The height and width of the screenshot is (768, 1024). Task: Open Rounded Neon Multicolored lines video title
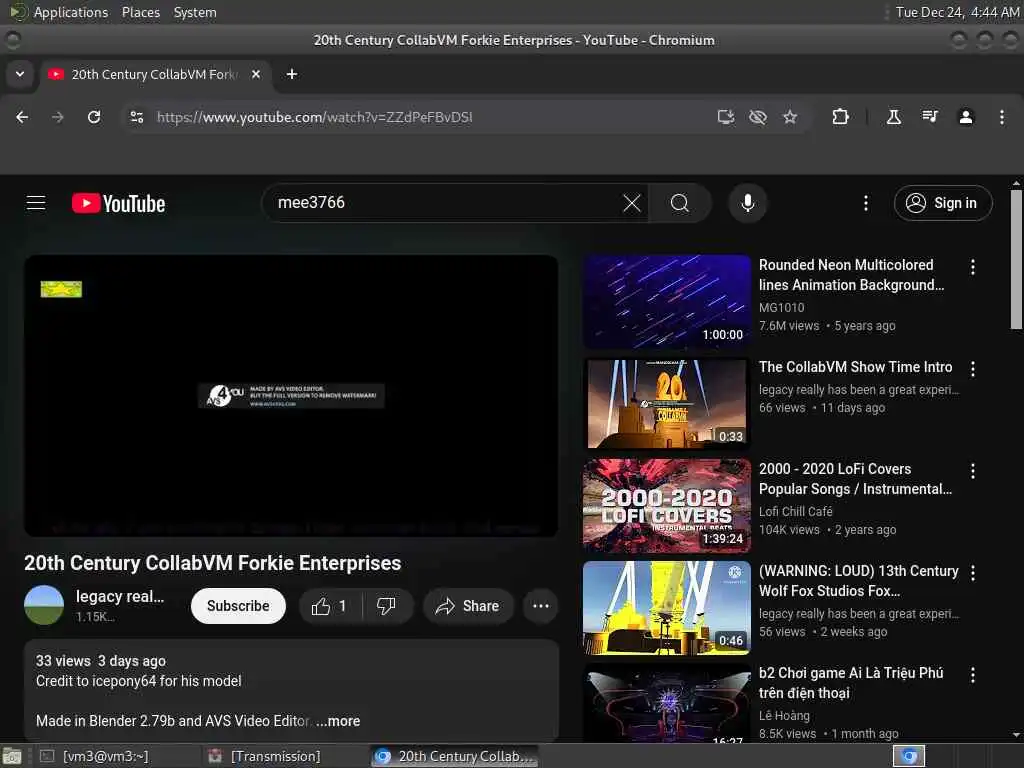(851, 275)
